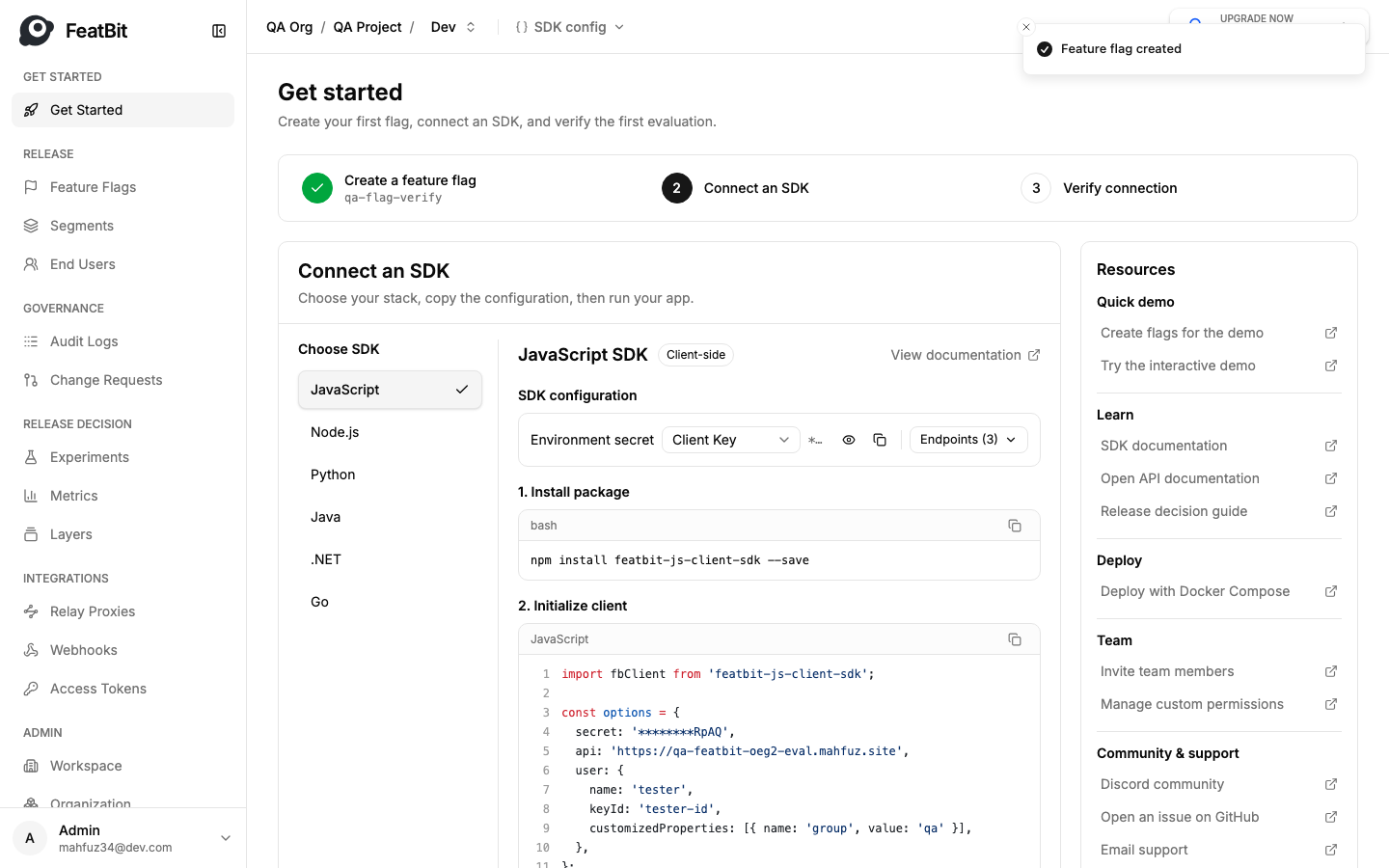The width and height of the screenshot is (1389, 868).
Task: Reveal the environment secret with eye icon
Action: click(849, 440)
